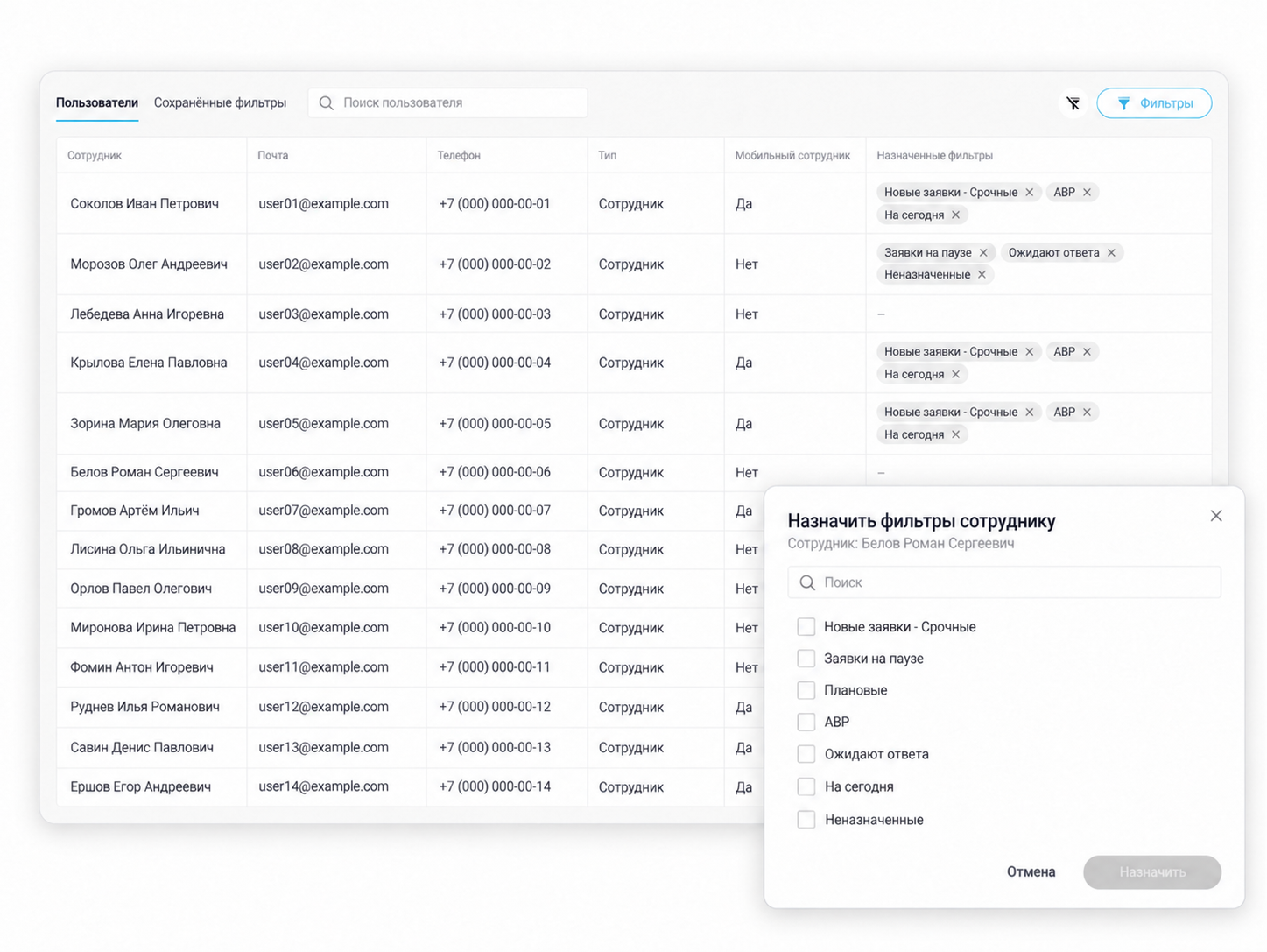Remove Заявки на паузе tag from Морозов
Screen dimensions: 1267x952
click(x=983, y=253)
